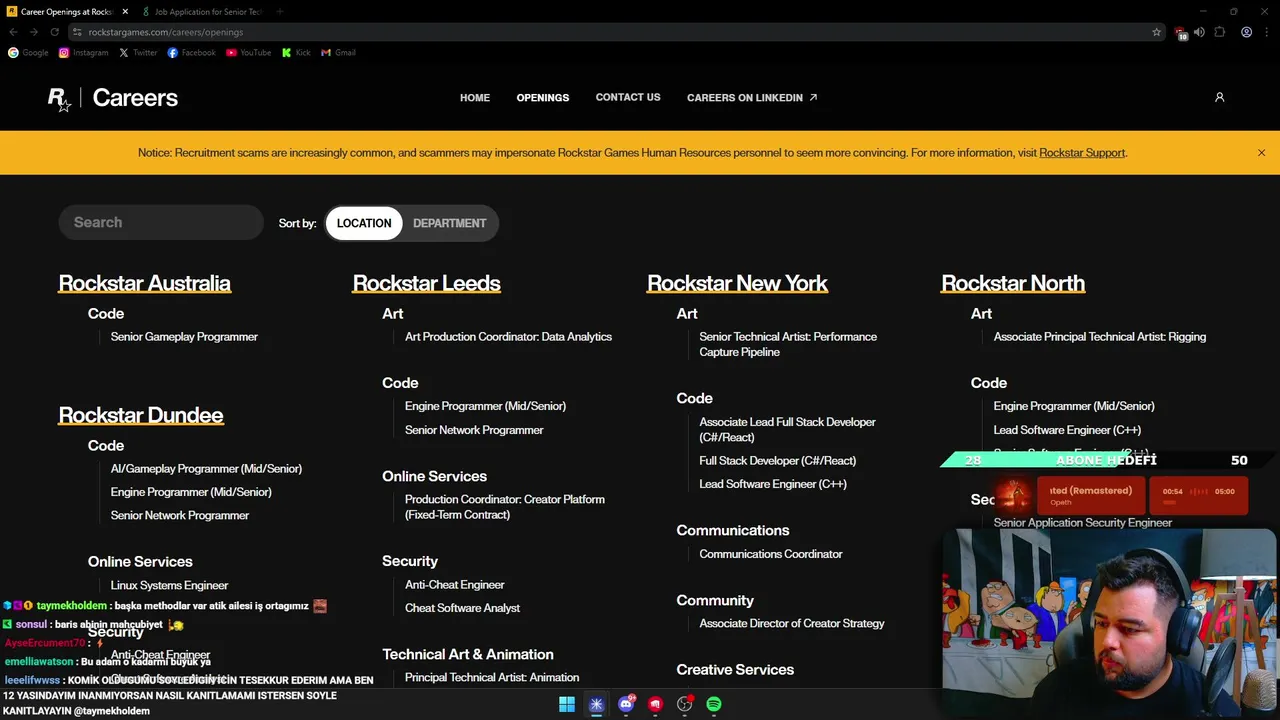1280x720 pixels.
Task: Open the browser extensions puzzle icon
Action: (x=1219, y=32)
